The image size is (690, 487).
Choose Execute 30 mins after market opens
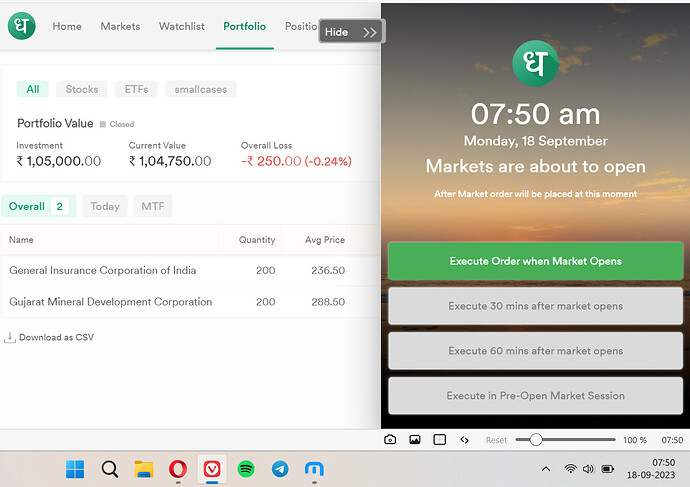pos(536,306)
